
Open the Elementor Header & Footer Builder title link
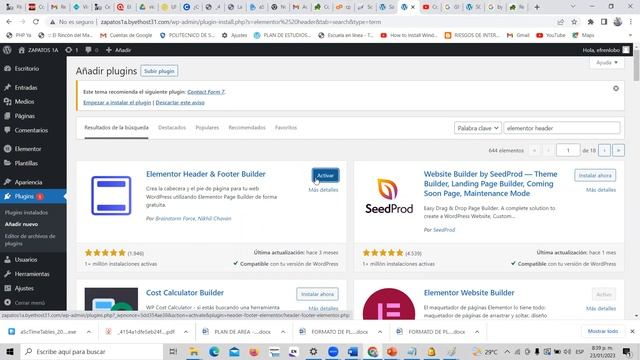click(x=206, y=174)
